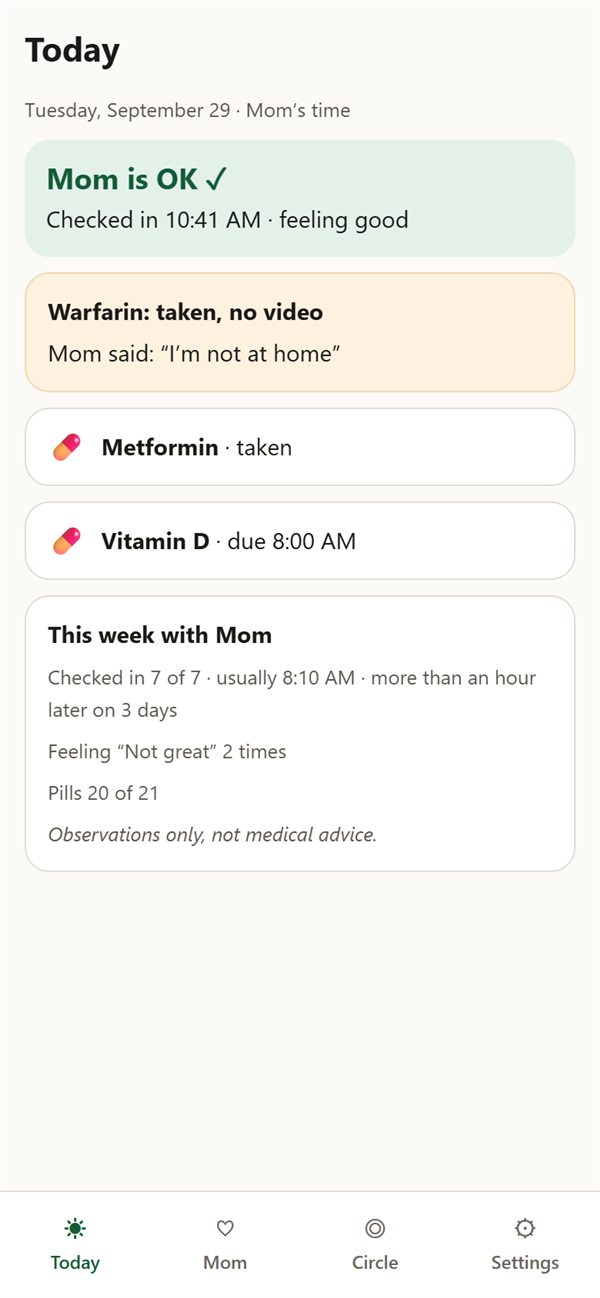600x1298 pixels.
Task: Tap the Settings gear icon
Action: coord(525,1228)
